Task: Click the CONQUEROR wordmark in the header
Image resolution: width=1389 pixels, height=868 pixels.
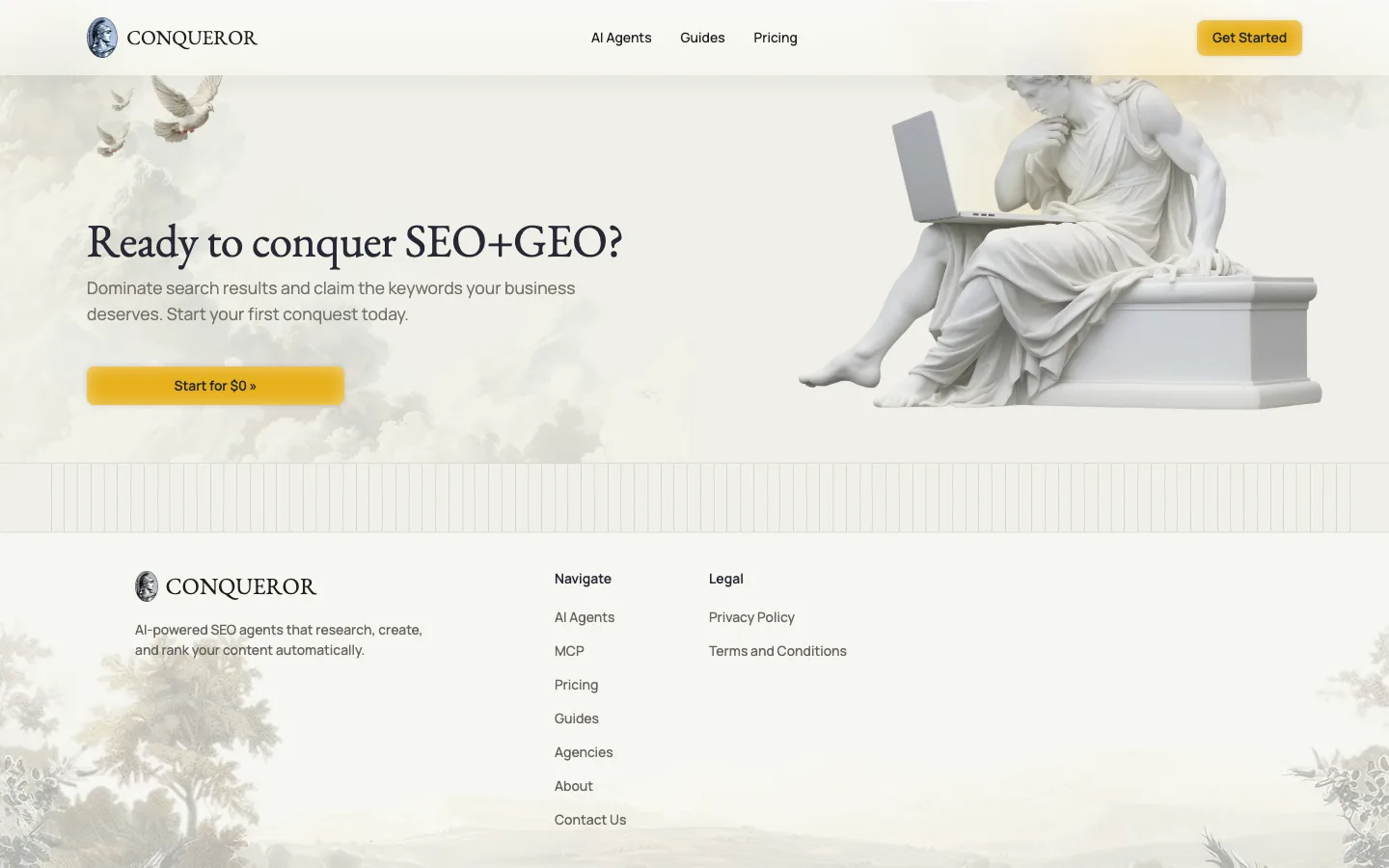Action: pos(192,39)
